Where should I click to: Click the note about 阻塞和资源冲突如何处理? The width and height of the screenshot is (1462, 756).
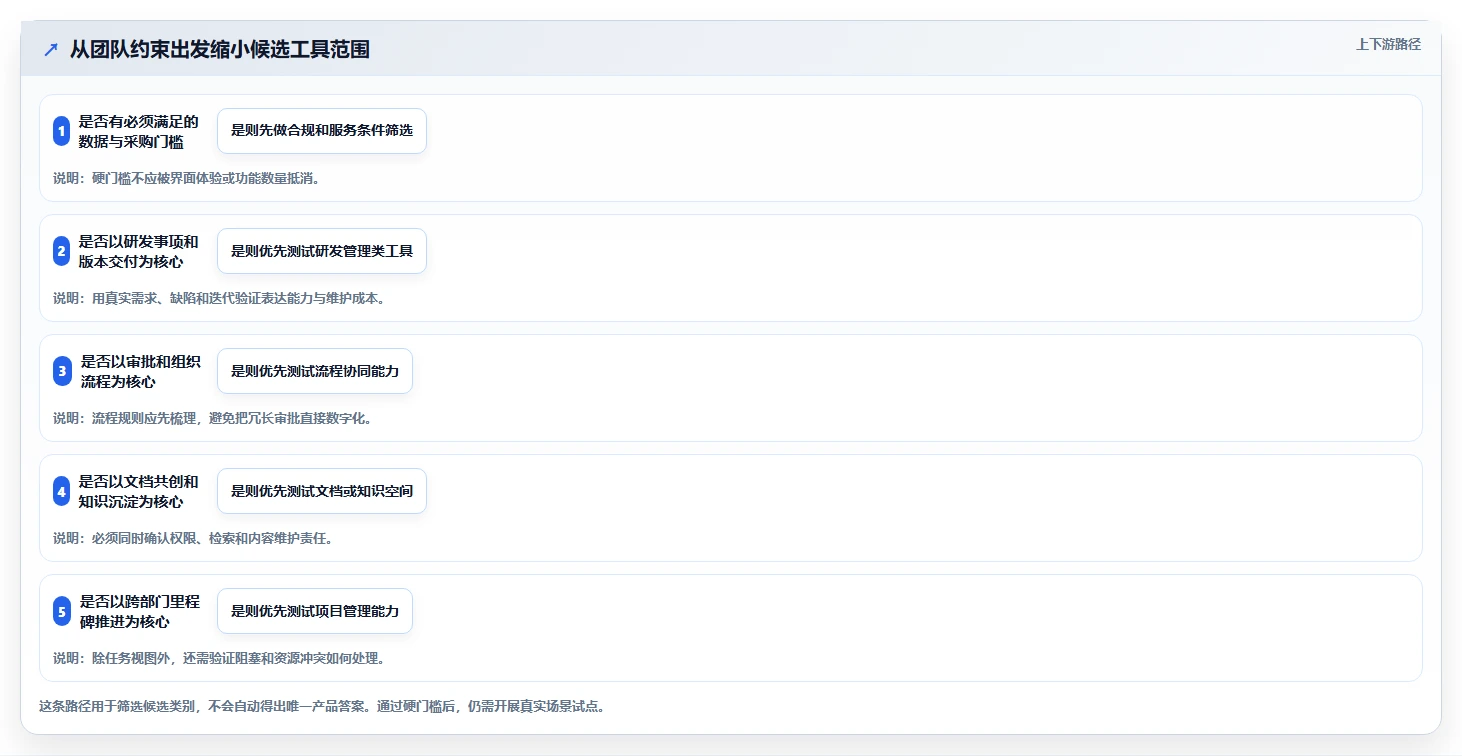point(219,658)
